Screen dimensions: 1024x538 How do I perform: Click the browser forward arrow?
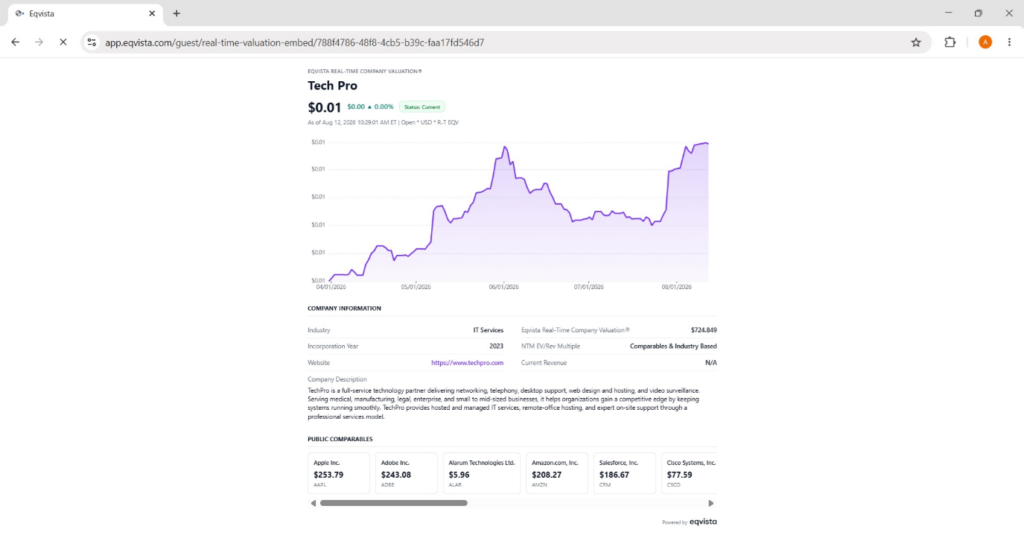[x=39, y=42]
